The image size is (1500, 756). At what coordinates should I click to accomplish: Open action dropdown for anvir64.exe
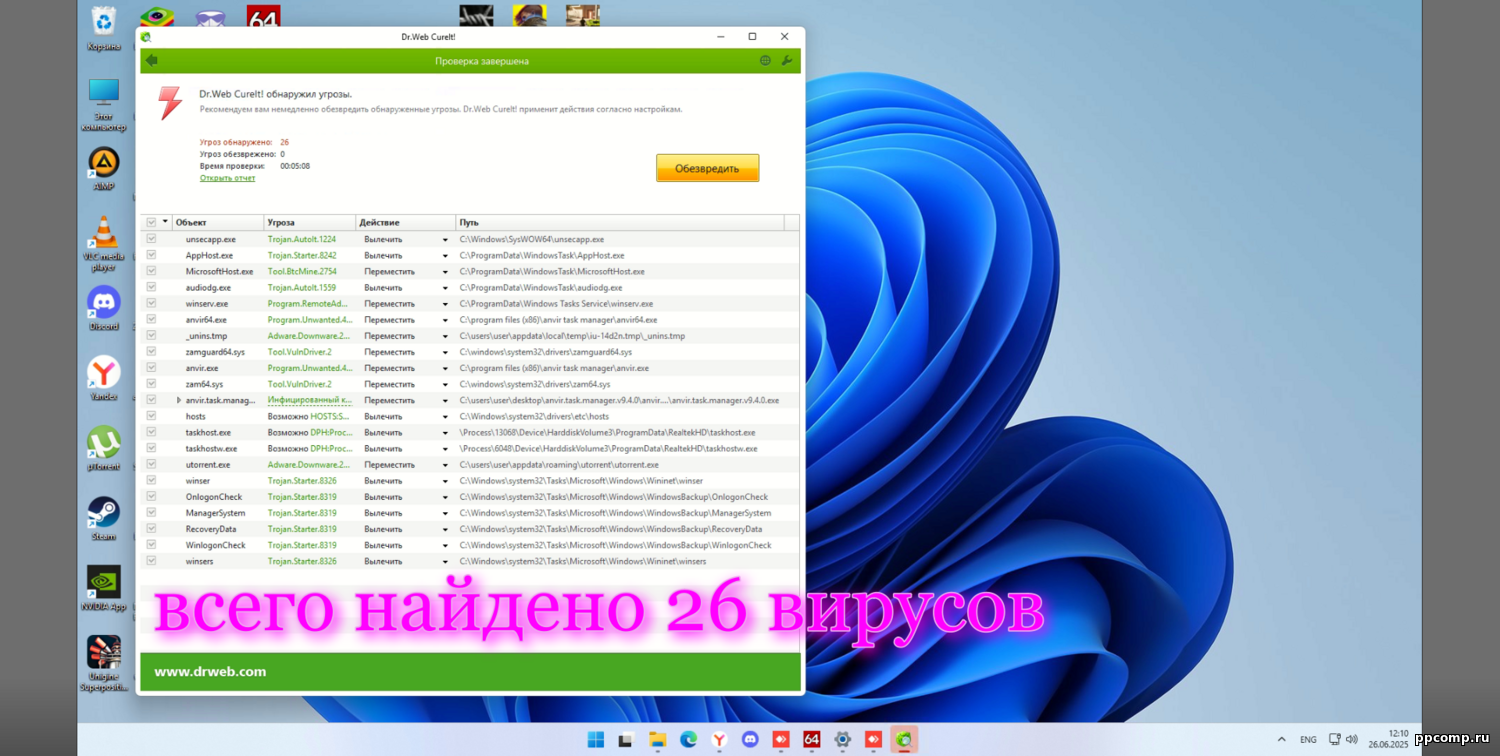tap(445, 320)
